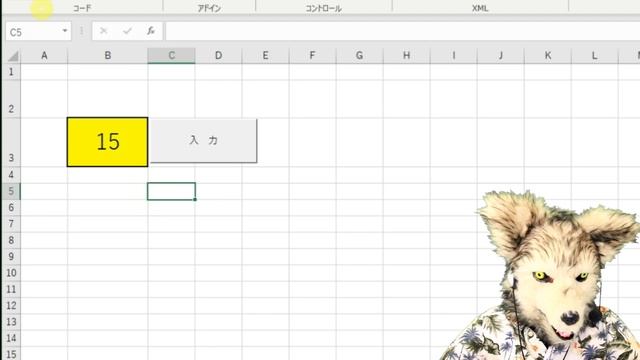Select row 14 header
This screenshot has height=360, width=640.
(x=11, y=338)
